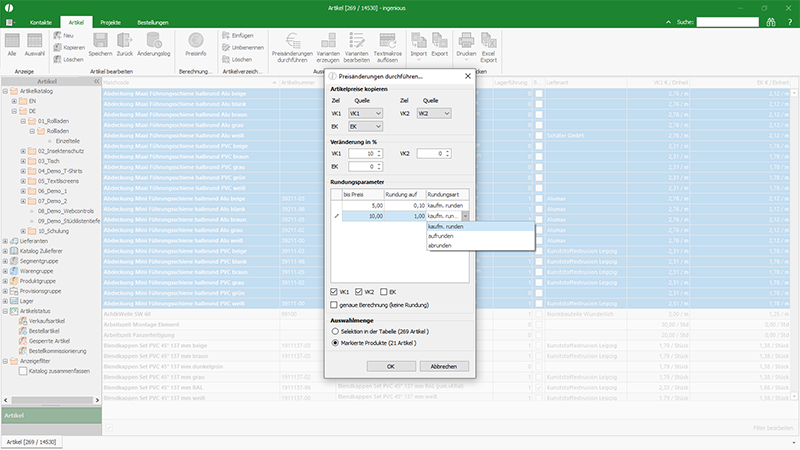Click the Suche input field
Screen dimensions: 800x450
[728, 22]
